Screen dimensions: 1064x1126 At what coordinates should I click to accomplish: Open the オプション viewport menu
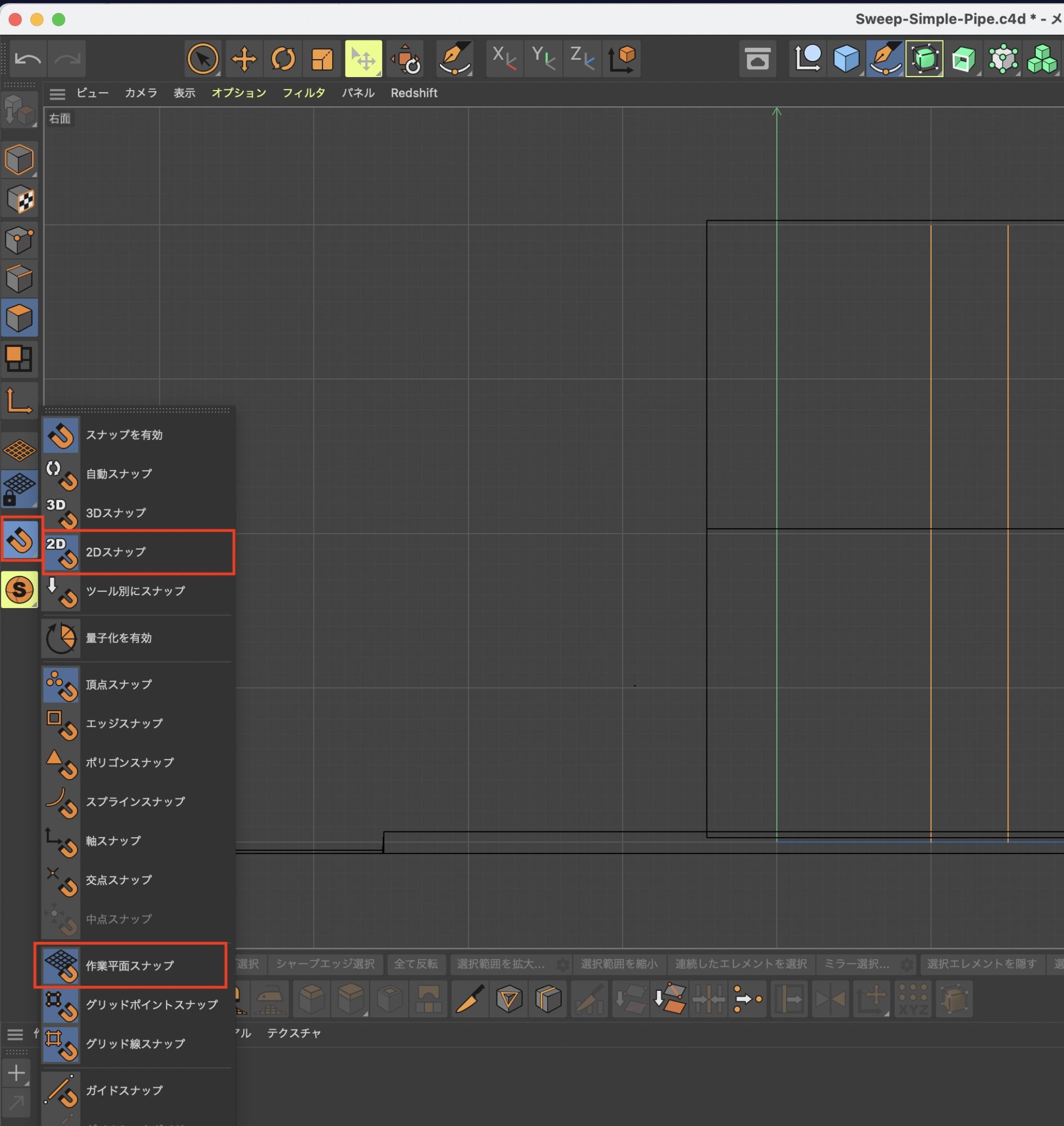click(239, 93)
